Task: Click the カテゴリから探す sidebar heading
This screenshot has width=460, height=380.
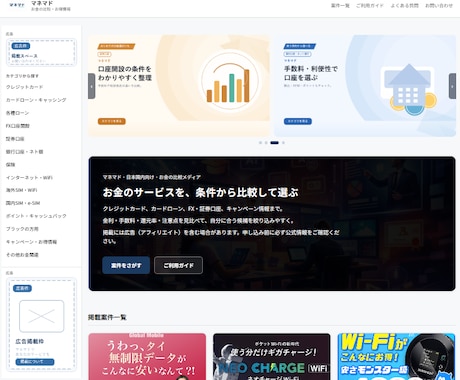Action: click(22, 76)
